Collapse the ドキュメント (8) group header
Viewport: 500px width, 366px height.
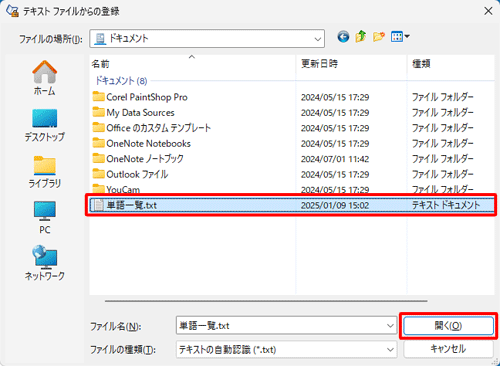coord(121,81)
